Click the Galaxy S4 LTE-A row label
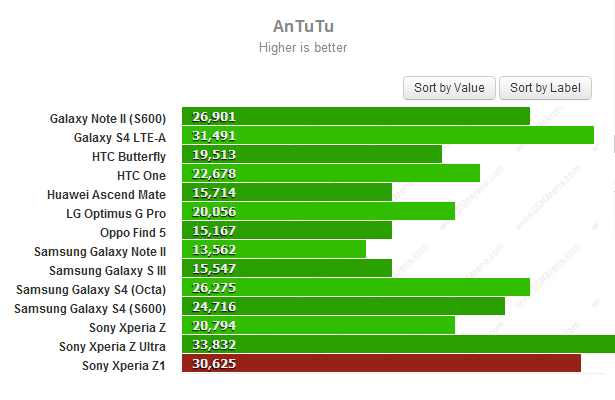615x400 pixels. coord(120,138)
